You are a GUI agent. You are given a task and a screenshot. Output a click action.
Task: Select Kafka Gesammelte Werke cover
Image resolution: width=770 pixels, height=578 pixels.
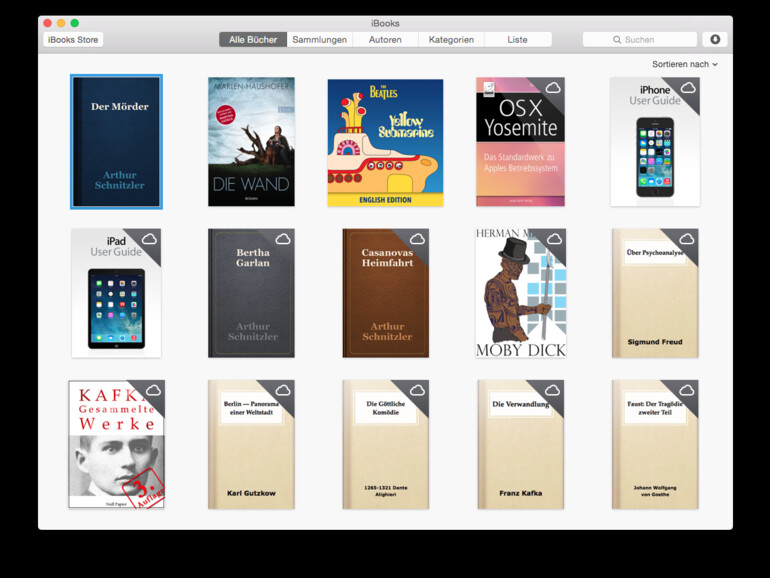[116, 444]
